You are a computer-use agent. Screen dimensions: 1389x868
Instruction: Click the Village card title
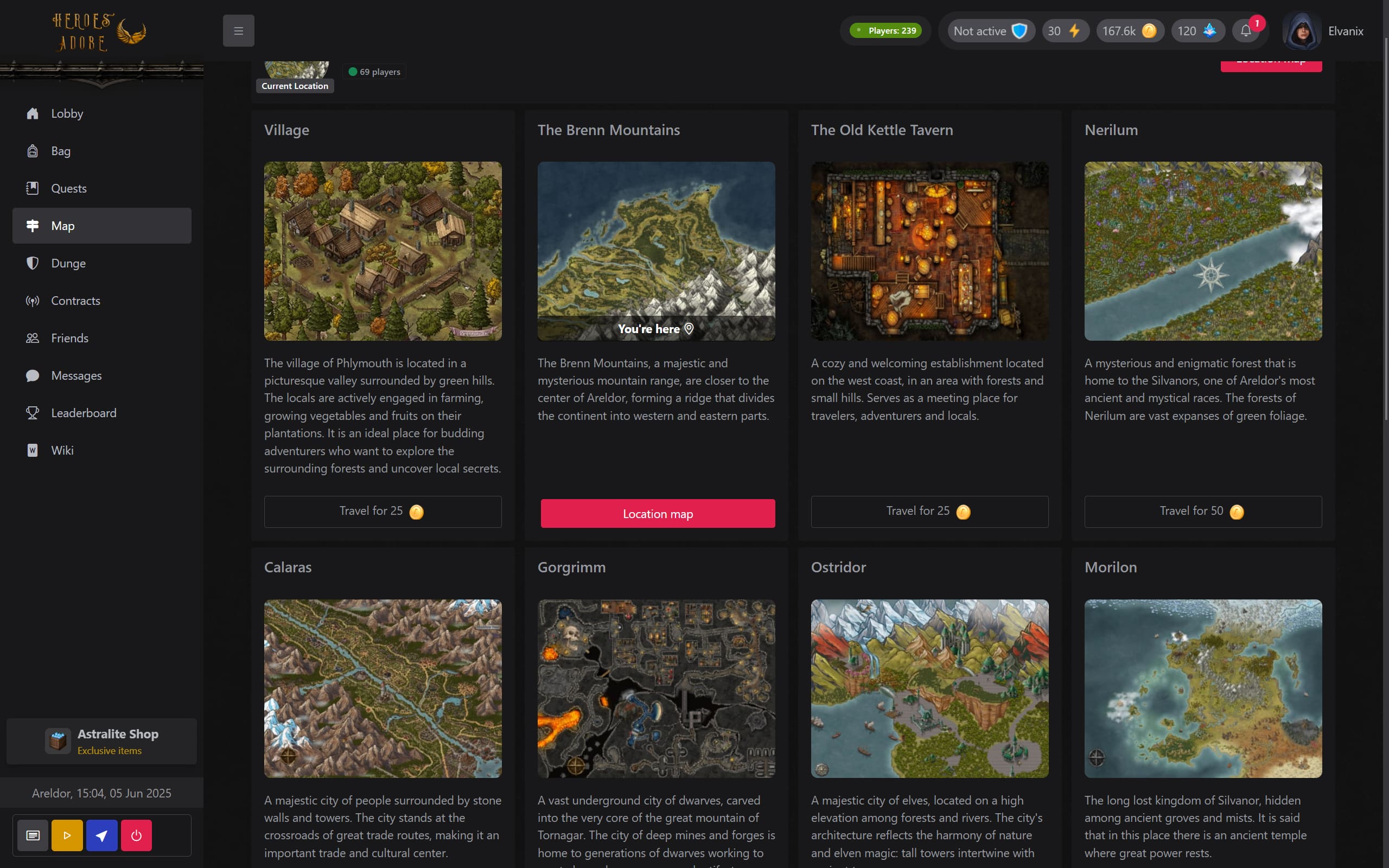[x=286, y=130]
